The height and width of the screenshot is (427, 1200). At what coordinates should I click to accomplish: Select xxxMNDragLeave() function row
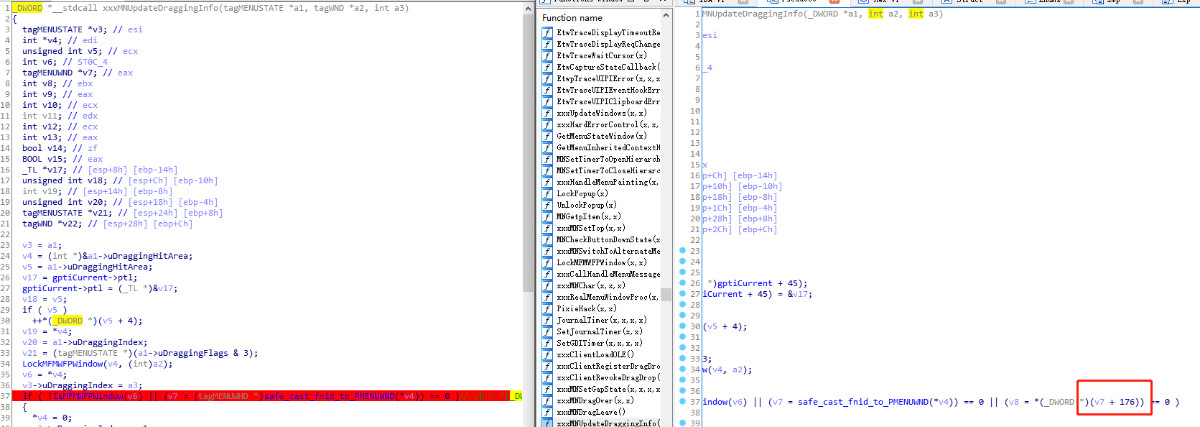pos(601,412)
